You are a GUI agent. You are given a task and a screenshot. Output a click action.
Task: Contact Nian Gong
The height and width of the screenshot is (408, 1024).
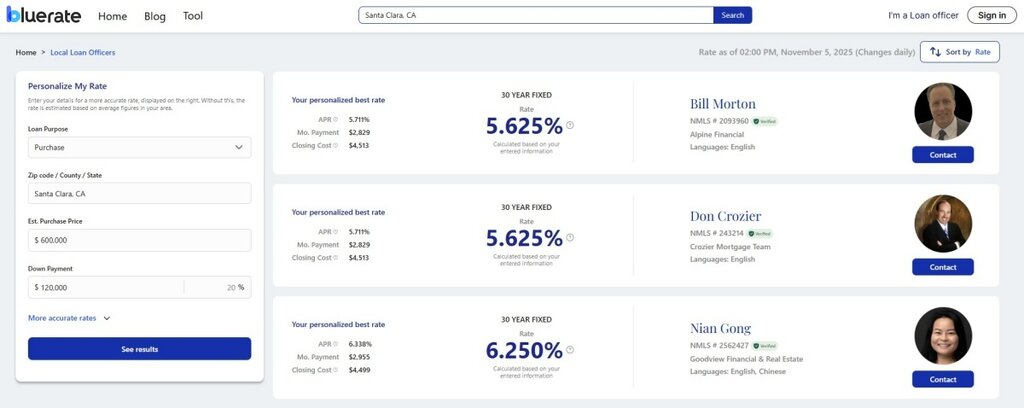[942, 379]
